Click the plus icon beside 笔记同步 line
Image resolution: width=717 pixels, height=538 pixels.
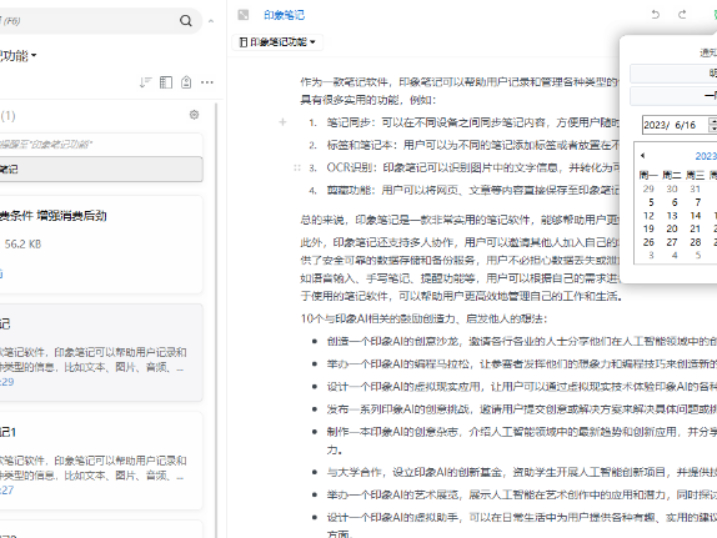283,122
